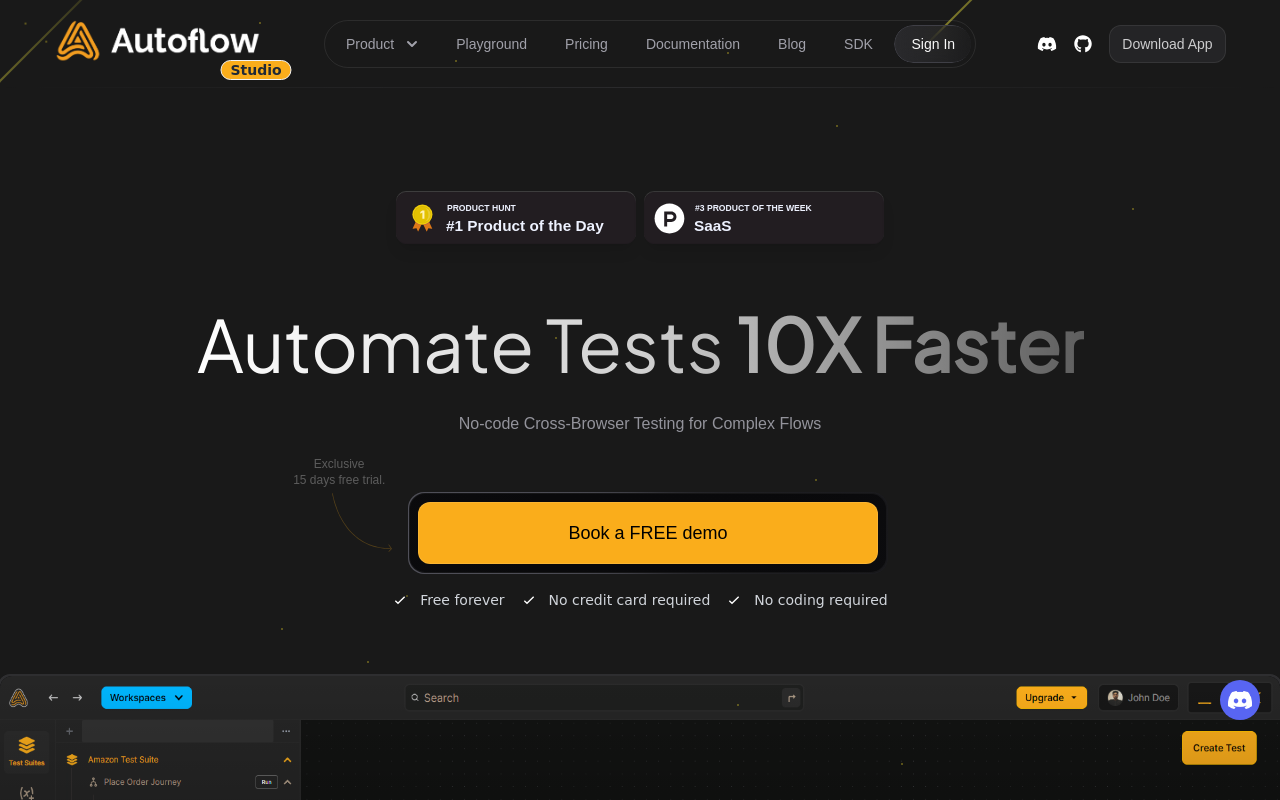This screenshot has height=800, width=1280.
Task: Click the back arrow in app preview
Action: 53,698
